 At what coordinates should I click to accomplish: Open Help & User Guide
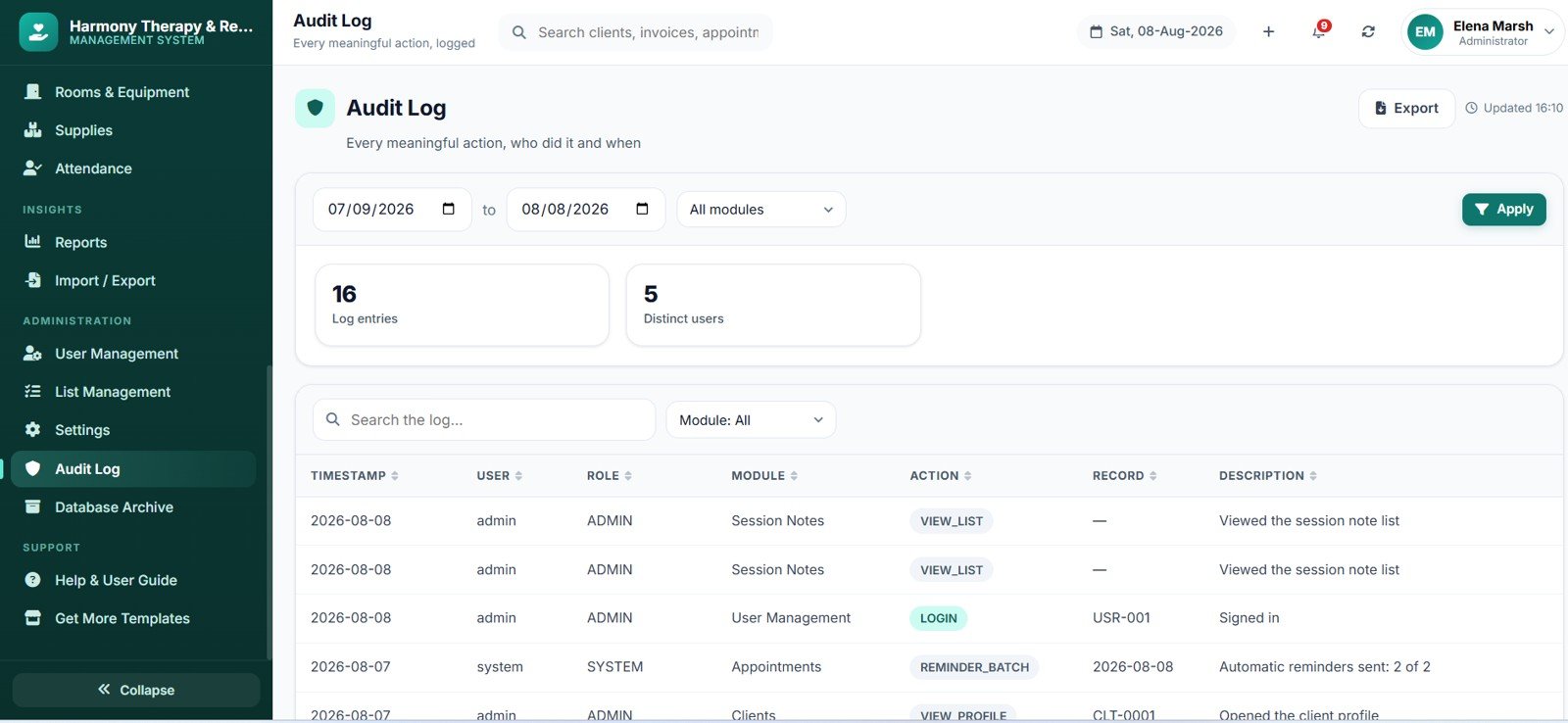click(133, 580)
